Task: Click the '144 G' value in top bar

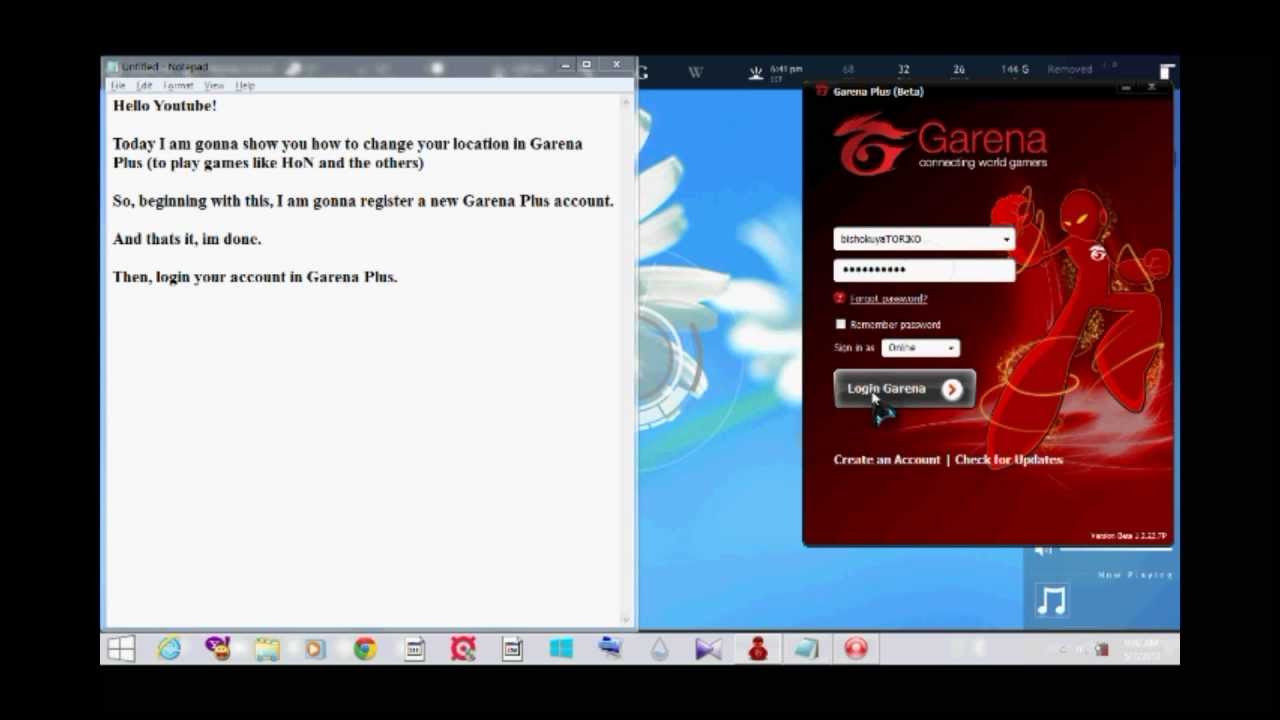Action: coord(1014,69)
